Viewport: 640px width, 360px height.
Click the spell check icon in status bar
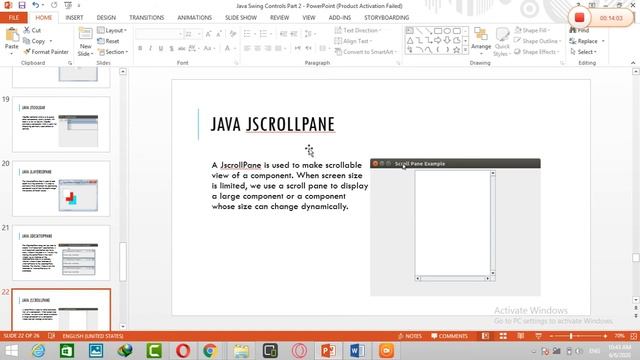click(51, 336)
